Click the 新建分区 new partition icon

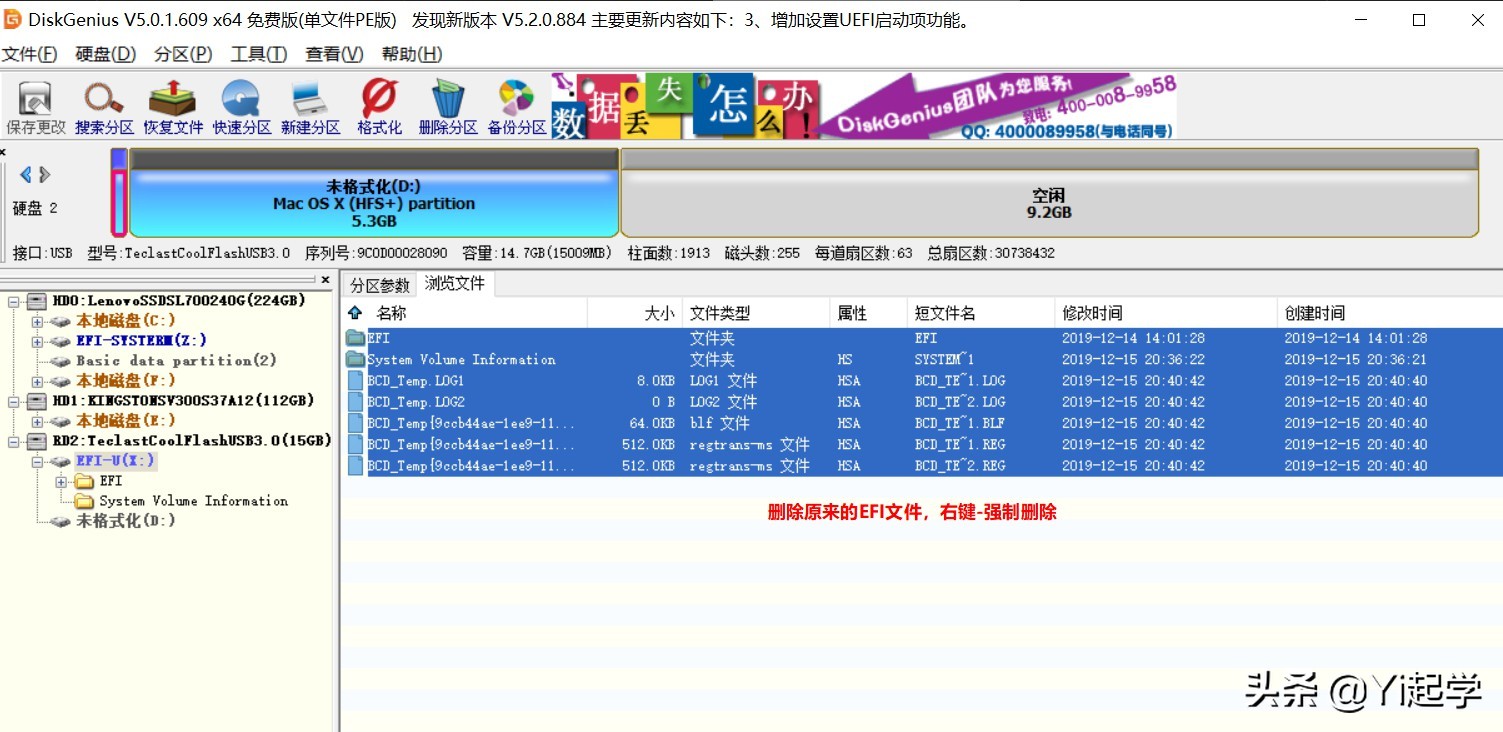tap(310, 103)
